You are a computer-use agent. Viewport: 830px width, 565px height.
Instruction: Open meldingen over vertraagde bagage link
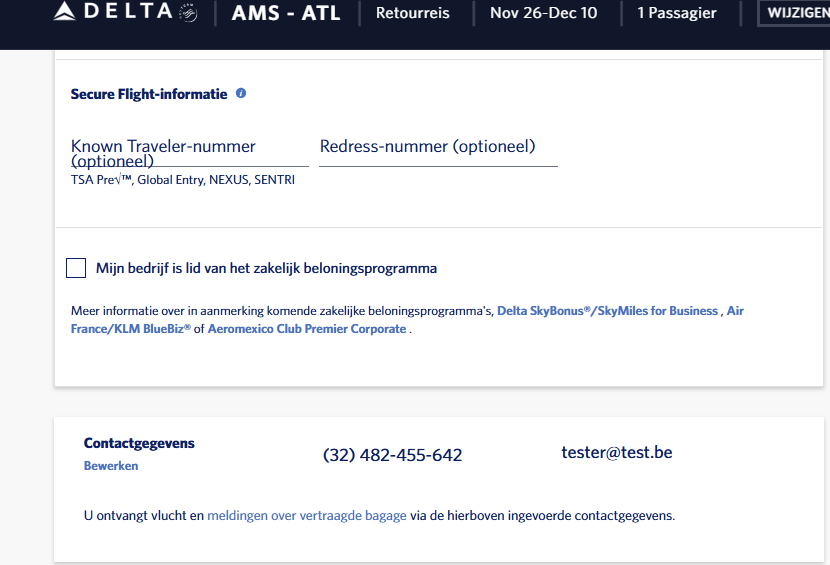(307, 516)
